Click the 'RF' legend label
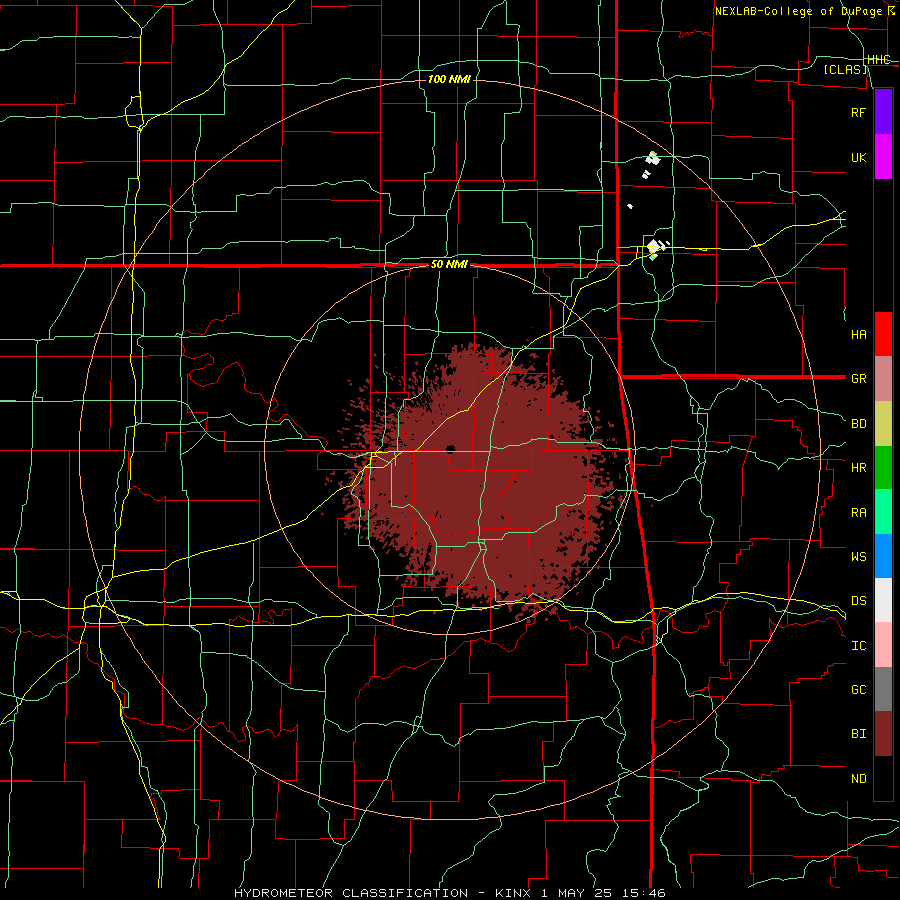 pyautogui.click(x=859, y=112)
